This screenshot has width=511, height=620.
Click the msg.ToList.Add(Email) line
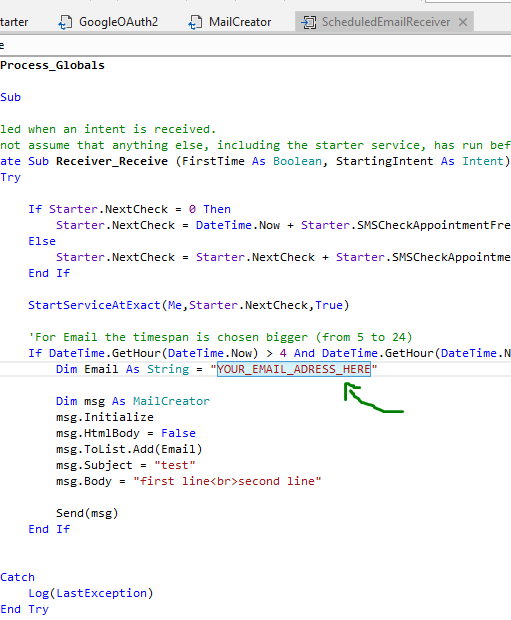(129, 449)
